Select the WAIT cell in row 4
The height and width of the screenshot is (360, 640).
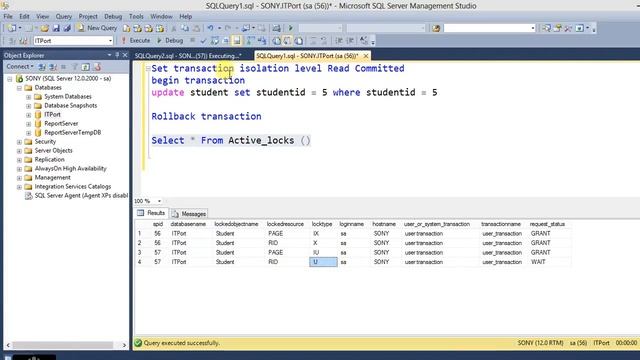[x=549, y=262]
